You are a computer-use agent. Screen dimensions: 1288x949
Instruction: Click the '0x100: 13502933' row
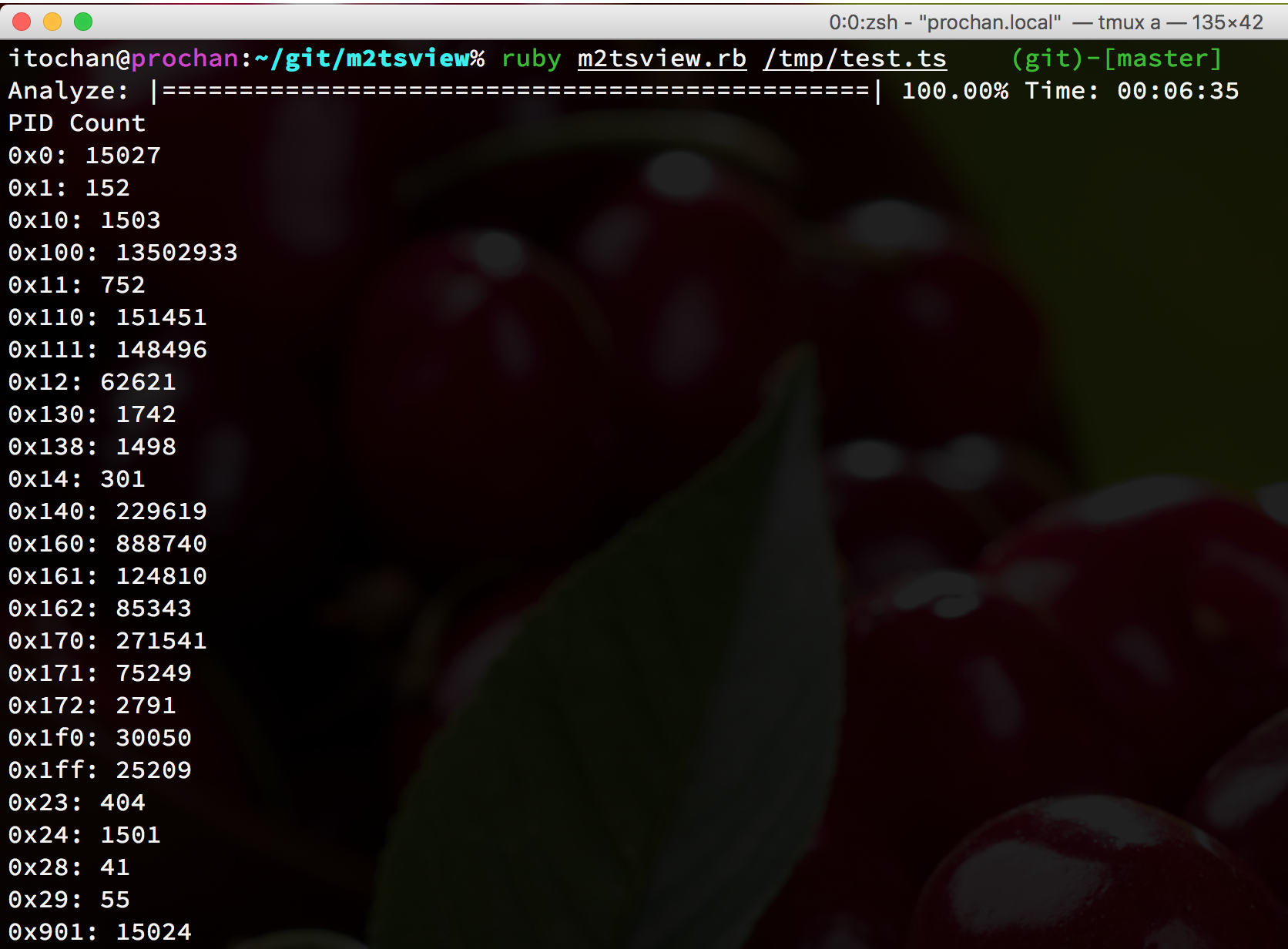pyautogui.click(x=122, y=253)
